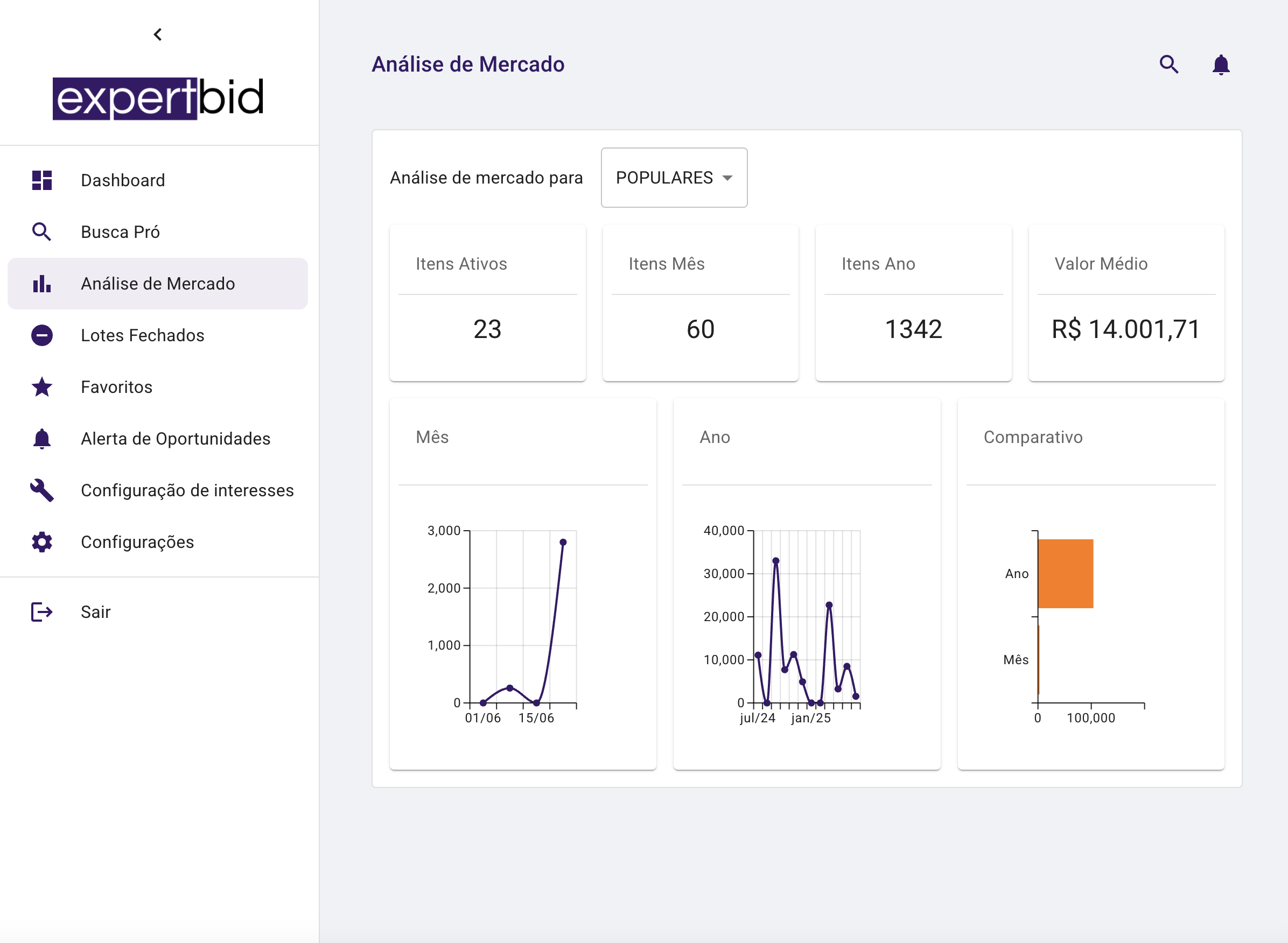The image size is (1288, 943).
Task: Click the Configuração de interesses wrench icon
Action: tap(41, 490)
